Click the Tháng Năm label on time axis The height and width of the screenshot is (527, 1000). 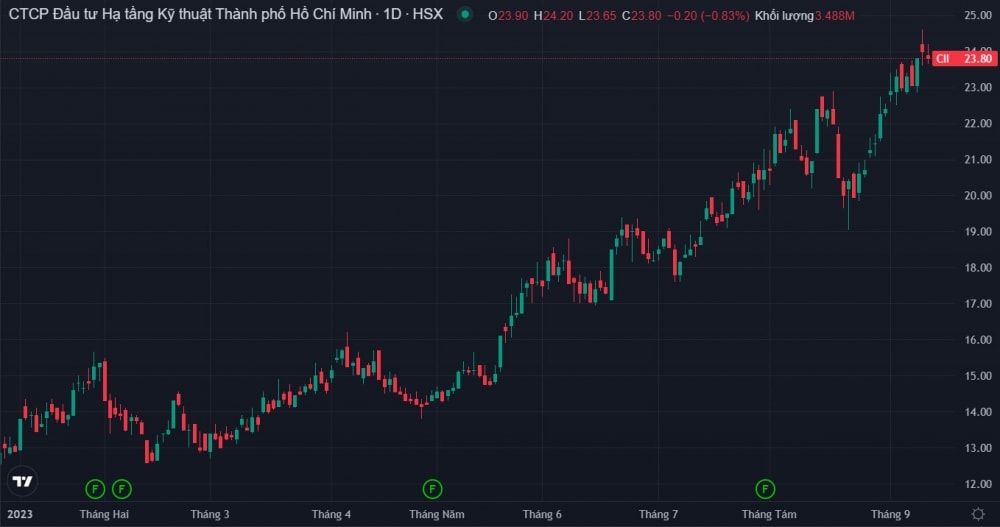(x=437, y=514)
